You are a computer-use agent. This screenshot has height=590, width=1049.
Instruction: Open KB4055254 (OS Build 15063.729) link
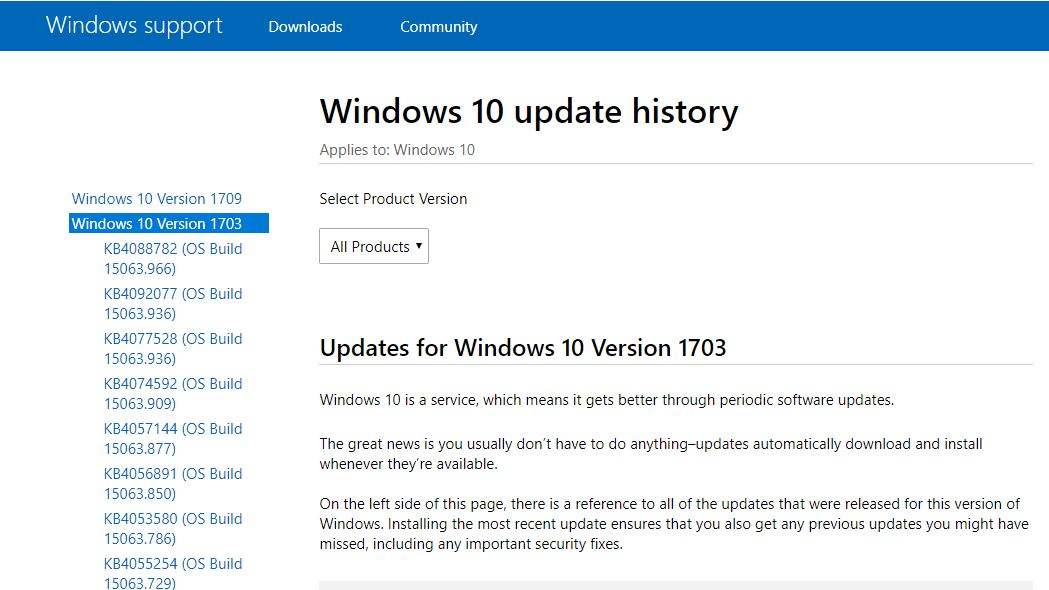[x=173, y=573]
